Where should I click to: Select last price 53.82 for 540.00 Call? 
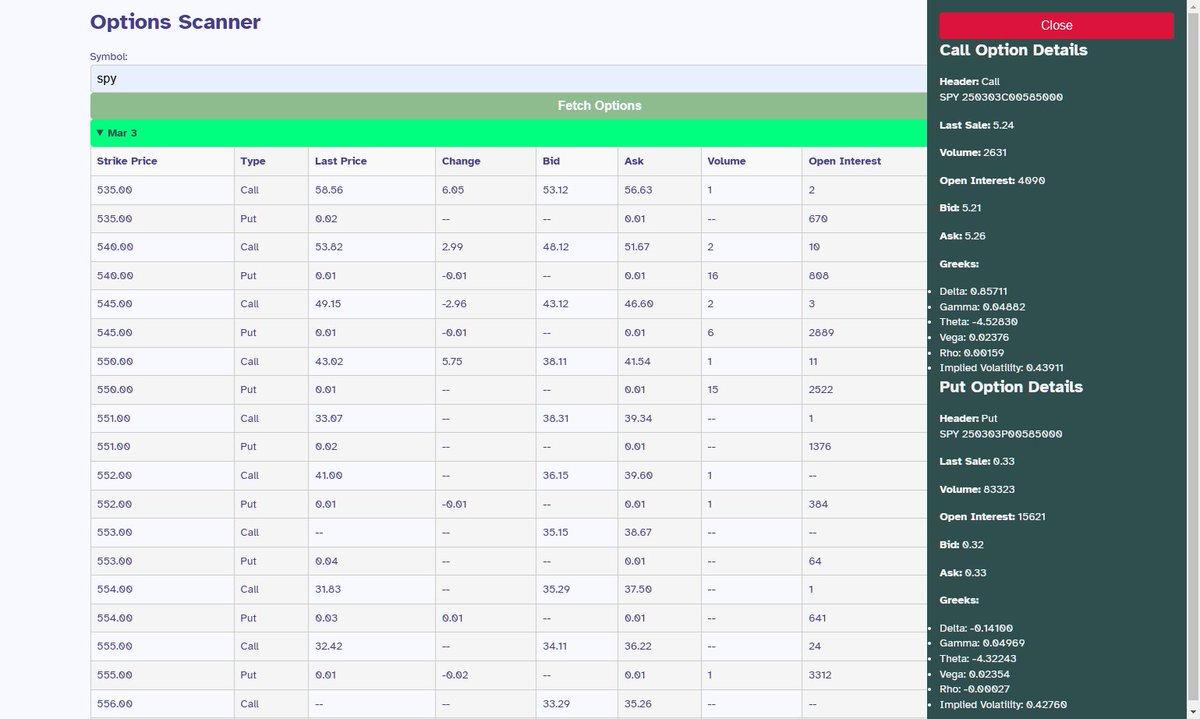[329, 247]
